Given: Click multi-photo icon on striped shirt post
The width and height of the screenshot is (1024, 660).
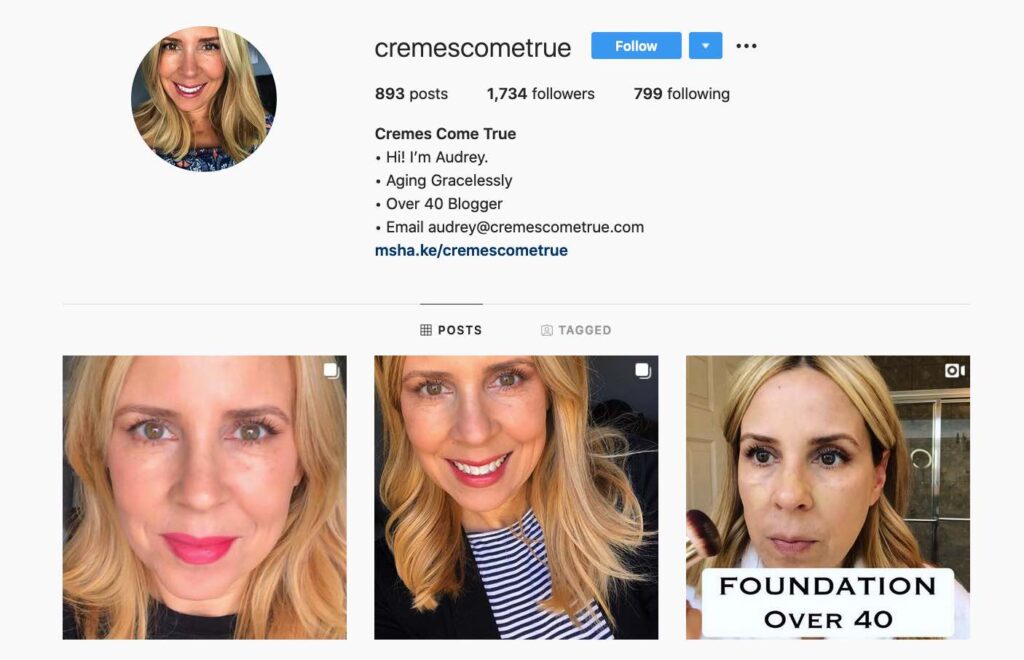Looking at the screenshot, I should pos(643,371).
